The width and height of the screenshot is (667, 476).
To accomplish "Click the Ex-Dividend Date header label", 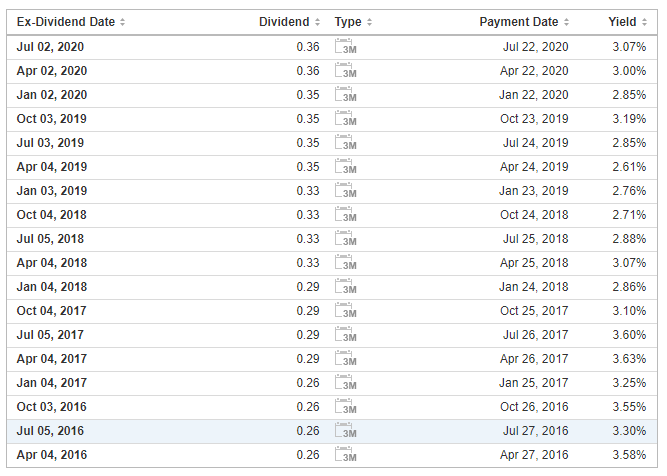I will [x=66, y=22].
